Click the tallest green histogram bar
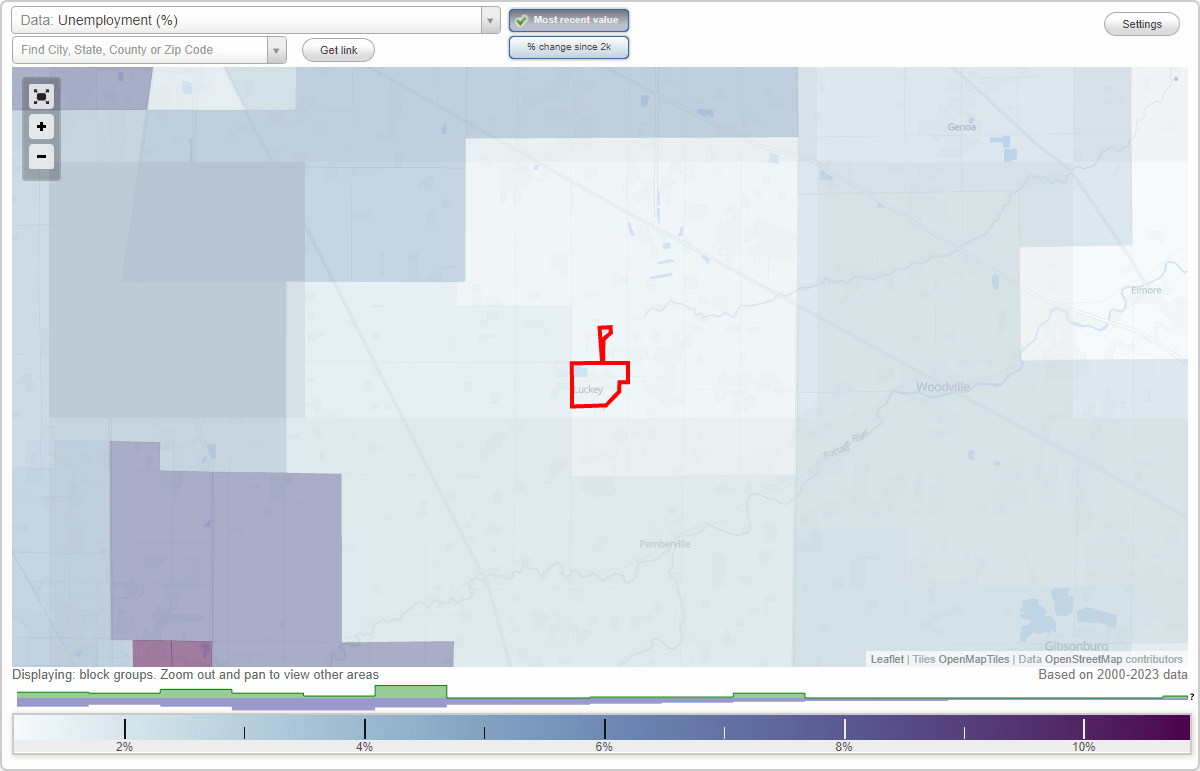The width and height of the screenshot is (1200, 771). (411, 691)
